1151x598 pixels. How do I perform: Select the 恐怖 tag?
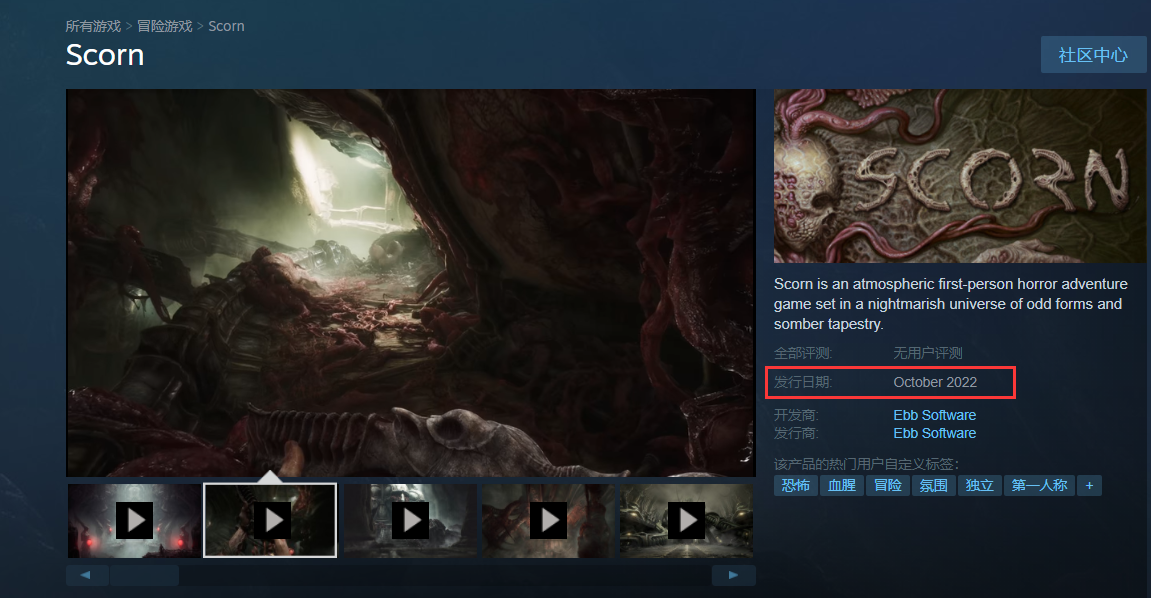click(x=796, y=486)
